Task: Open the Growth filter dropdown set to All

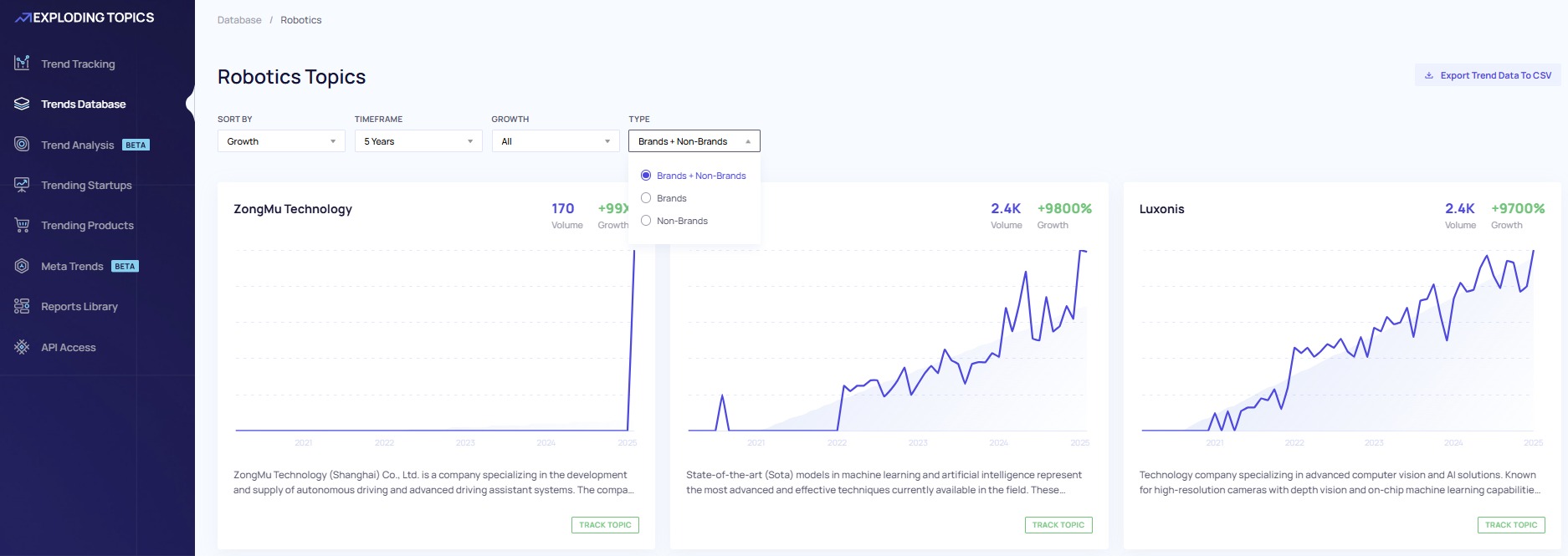Action: click(x=555, y=141)
